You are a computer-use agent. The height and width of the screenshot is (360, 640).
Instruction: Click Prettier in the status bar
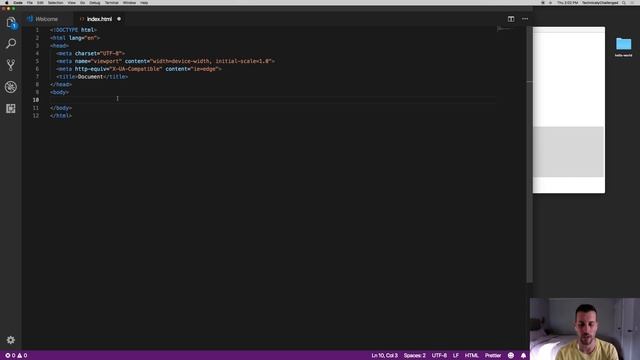point(493,356)
